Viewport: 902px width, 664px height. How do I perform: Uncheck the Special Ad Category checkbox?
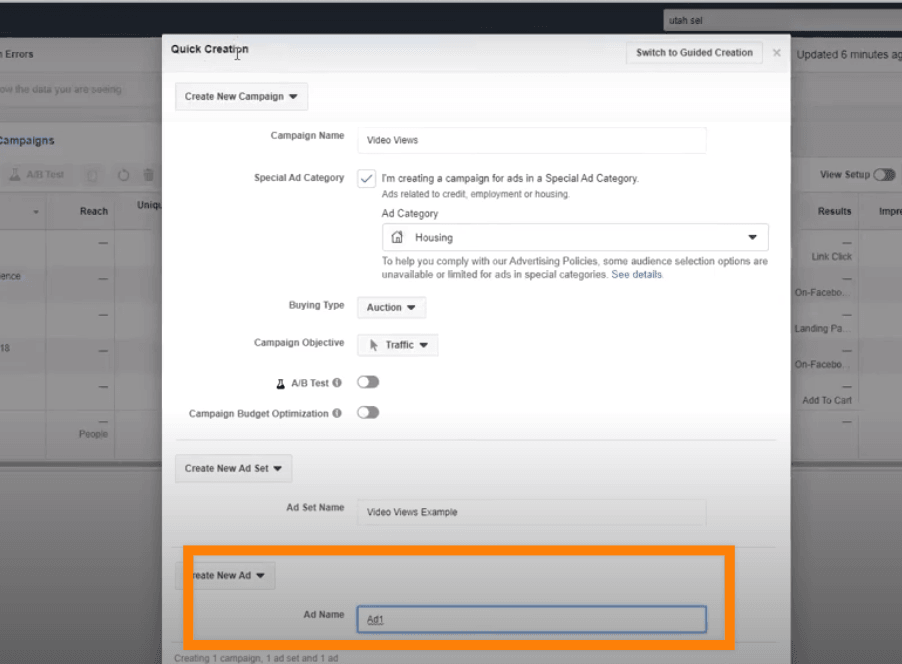coord(366,178)
